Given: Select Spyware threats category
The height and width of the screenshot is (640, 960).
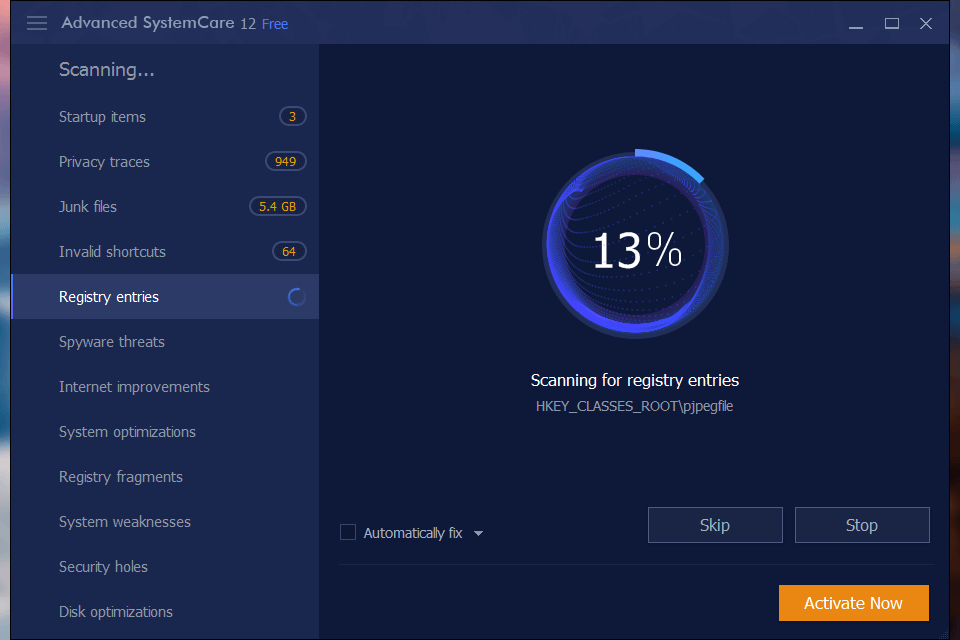Looking at the screenshot, I should click(112, 341).
